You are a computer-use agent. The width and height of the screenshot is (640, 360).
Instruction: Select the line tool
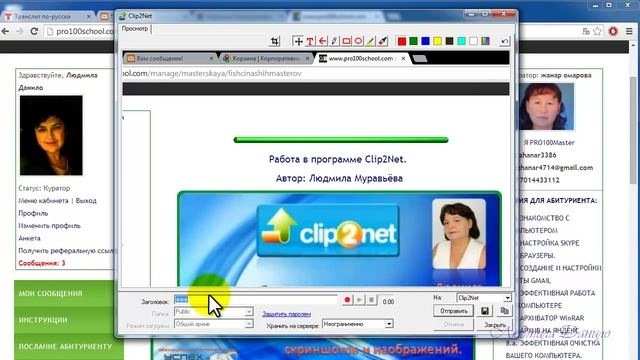(x=370, y=41)
